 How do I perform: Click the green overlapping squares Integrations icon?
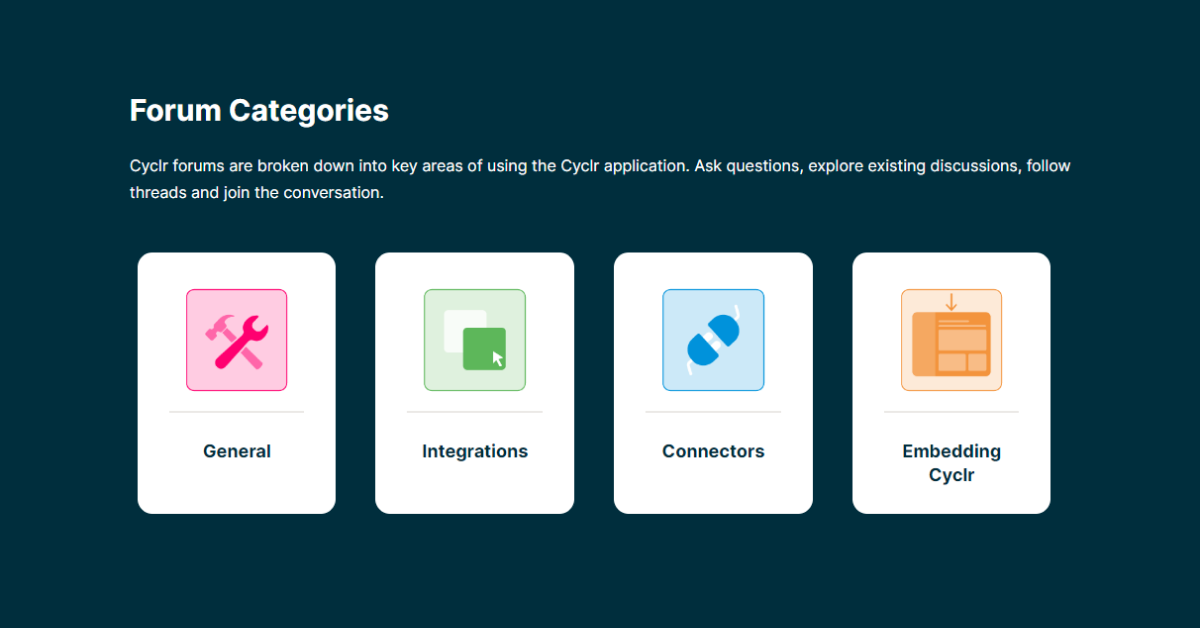point(474,340)
